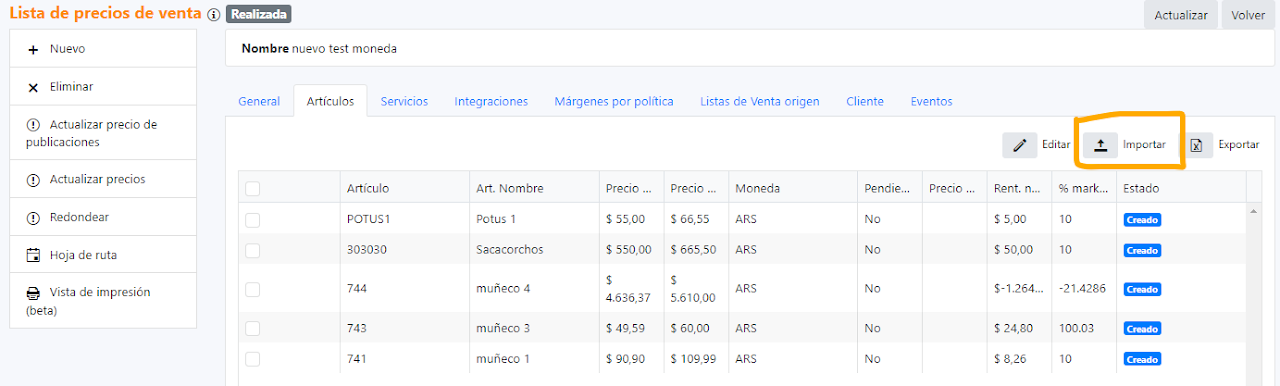Click the Actualizar button
This screenshot has width=1280, height=386.
pyautogui.click(x=1181, y=15)
